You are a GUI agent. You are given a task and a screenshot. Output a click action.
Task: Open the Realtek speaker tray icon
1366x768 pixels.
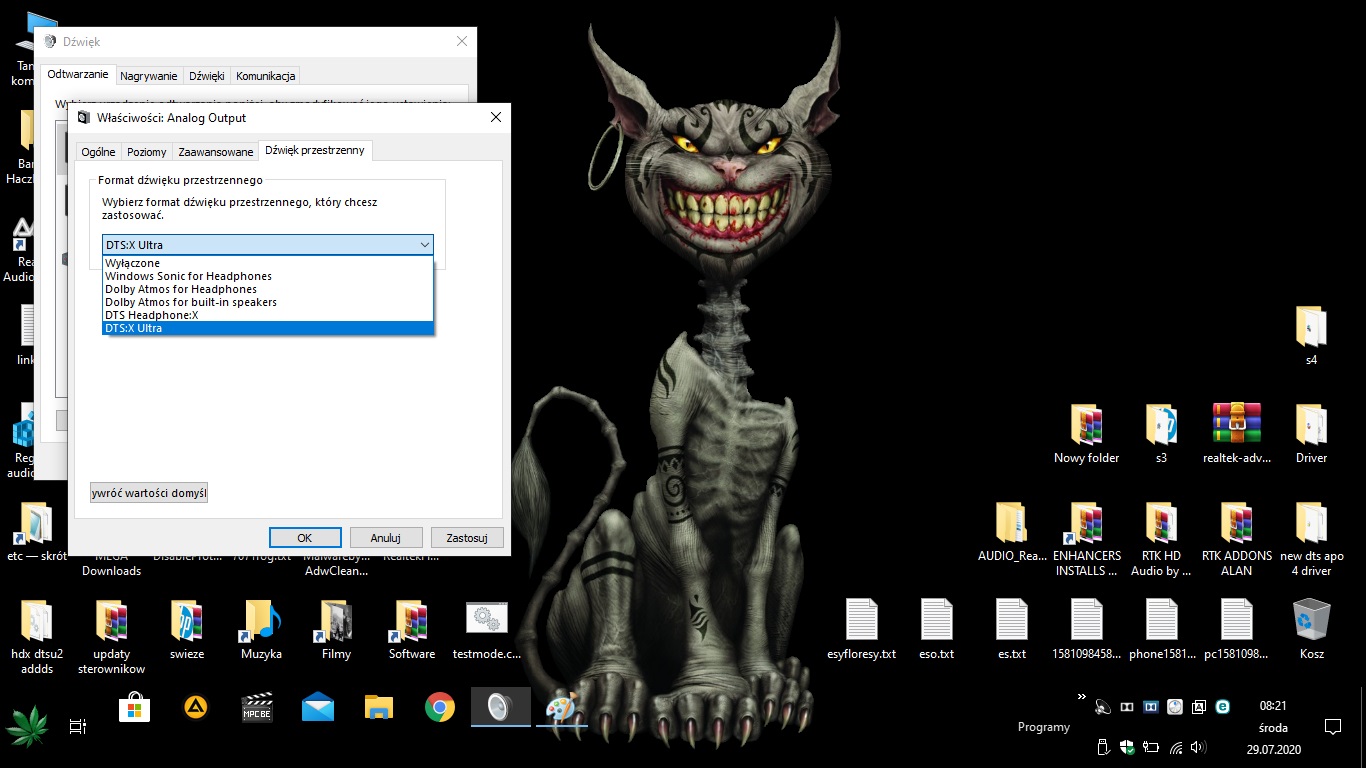[1103, 707]
